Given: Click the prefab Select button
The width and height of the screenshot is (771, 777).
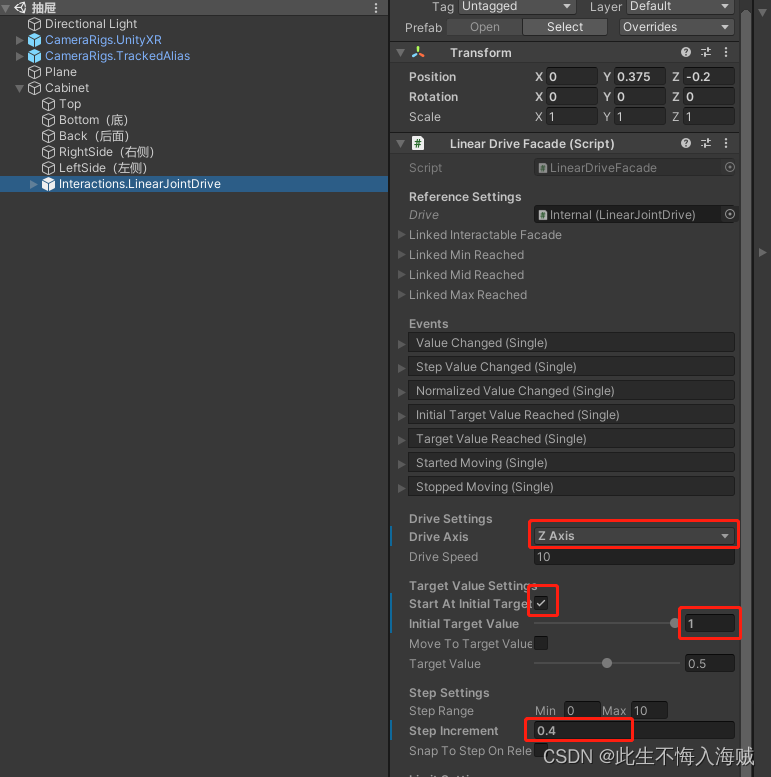Looking at the screenshot, I should point(565,27).
